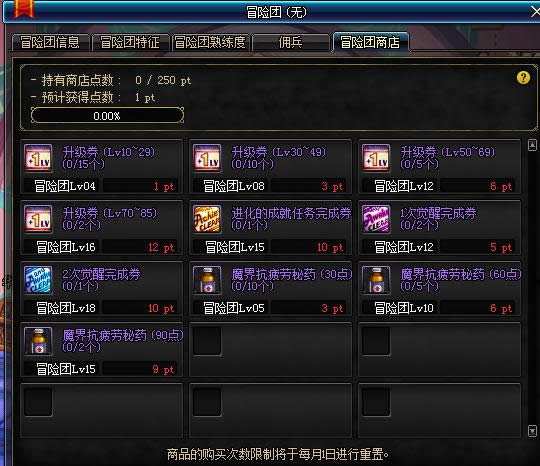Select the 升级券 (Lv70~85) item icon

click(38, 219)
